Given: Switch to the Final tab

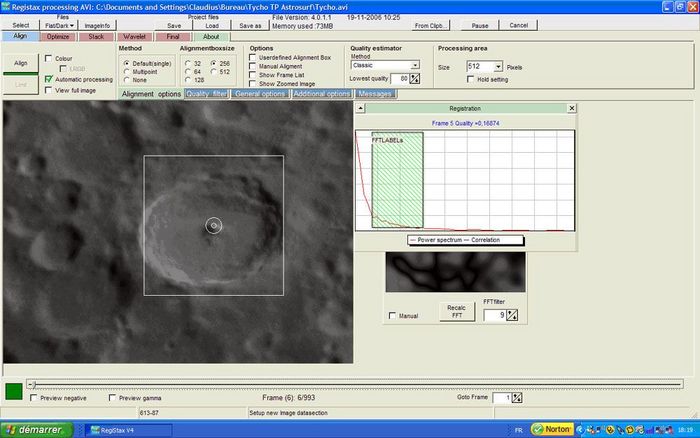Looking at the screenshot, I should (x=173, y=37).
